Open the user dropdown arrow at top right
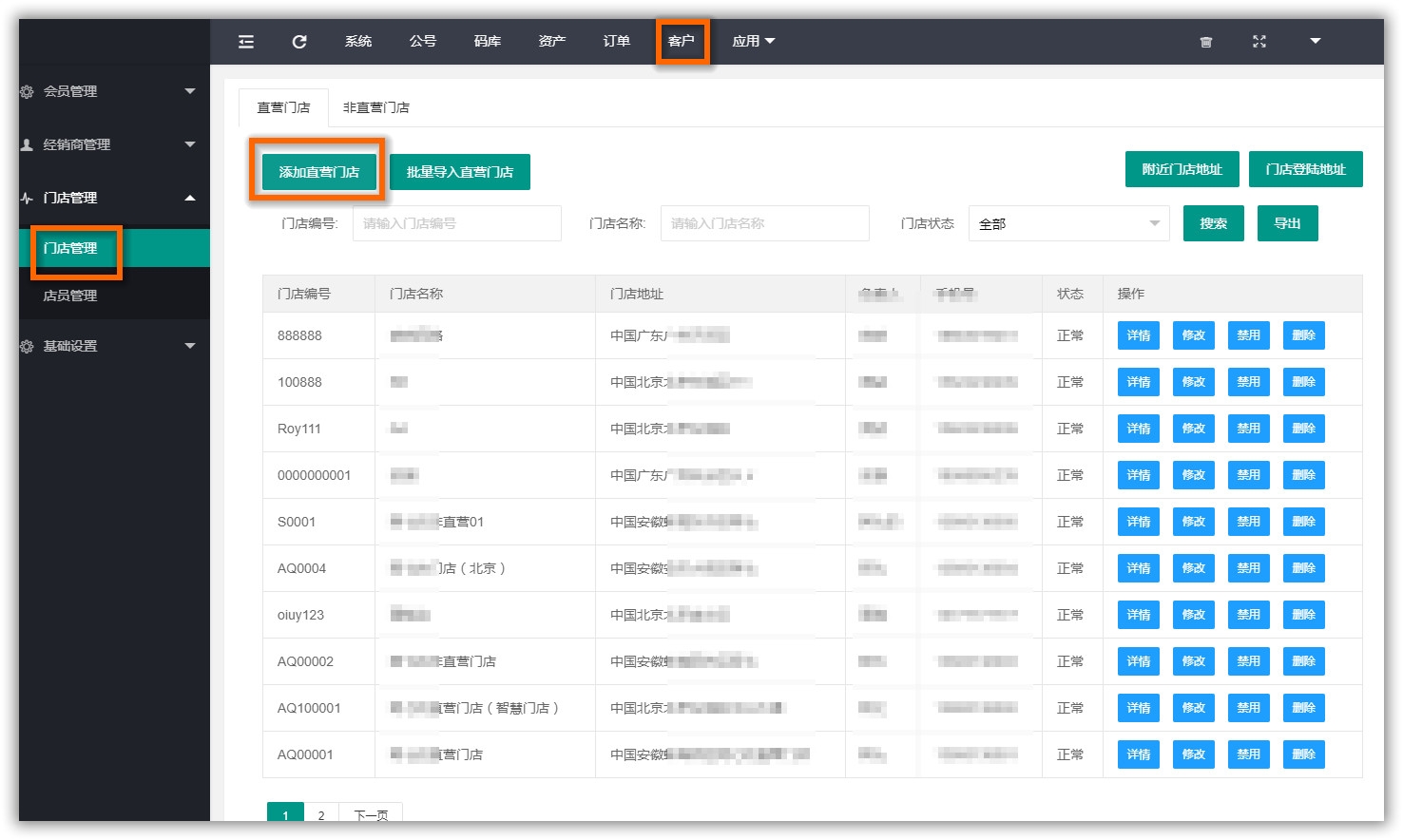Viewport: 1403px width, 840px height. (x=1316, y=41)
